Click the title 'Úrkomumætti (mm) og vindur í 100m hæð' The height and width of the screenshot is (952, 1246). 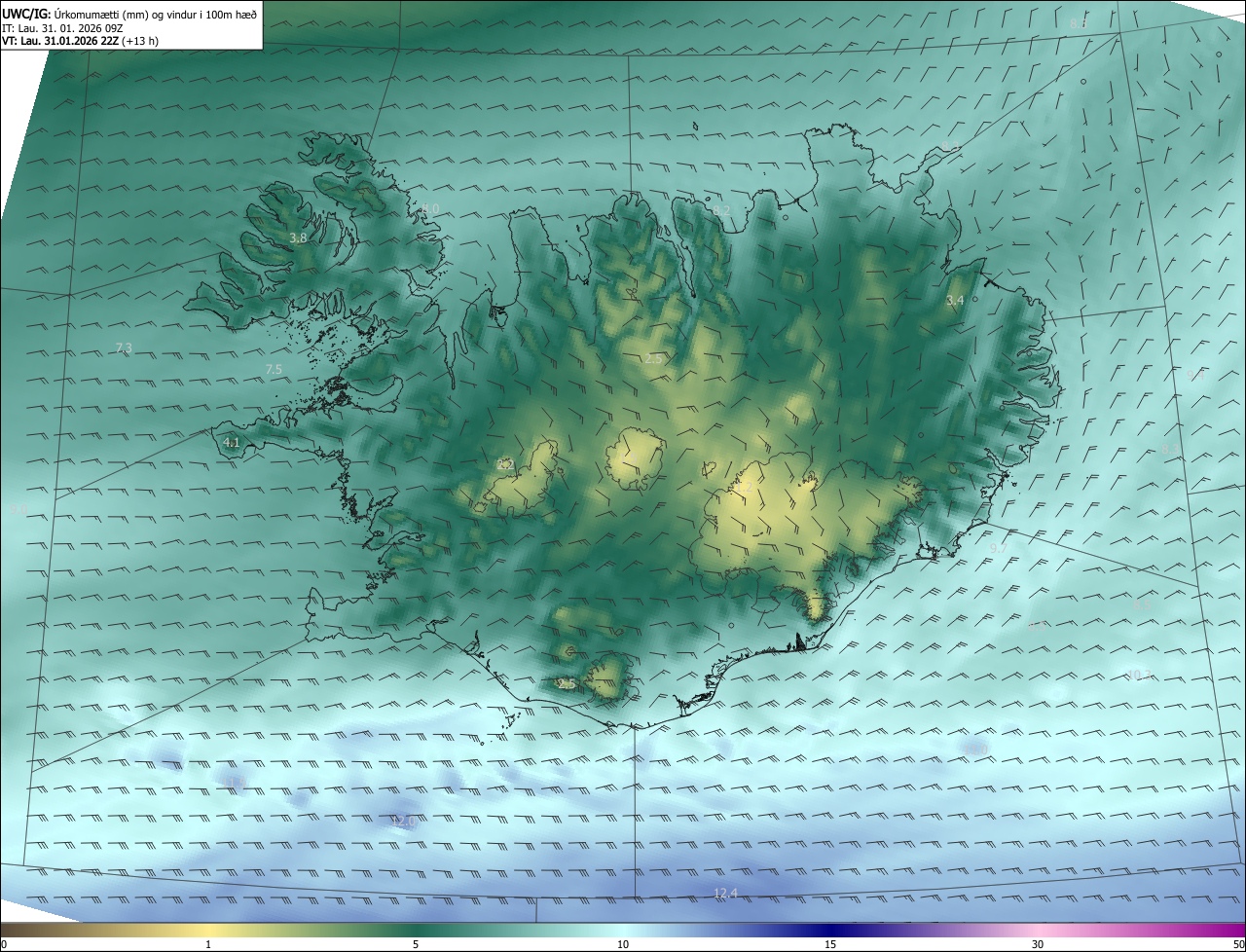(155, 14)
